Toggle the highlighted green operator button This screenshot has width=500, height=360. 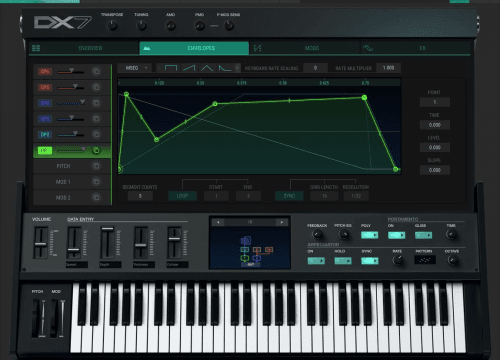45,150
